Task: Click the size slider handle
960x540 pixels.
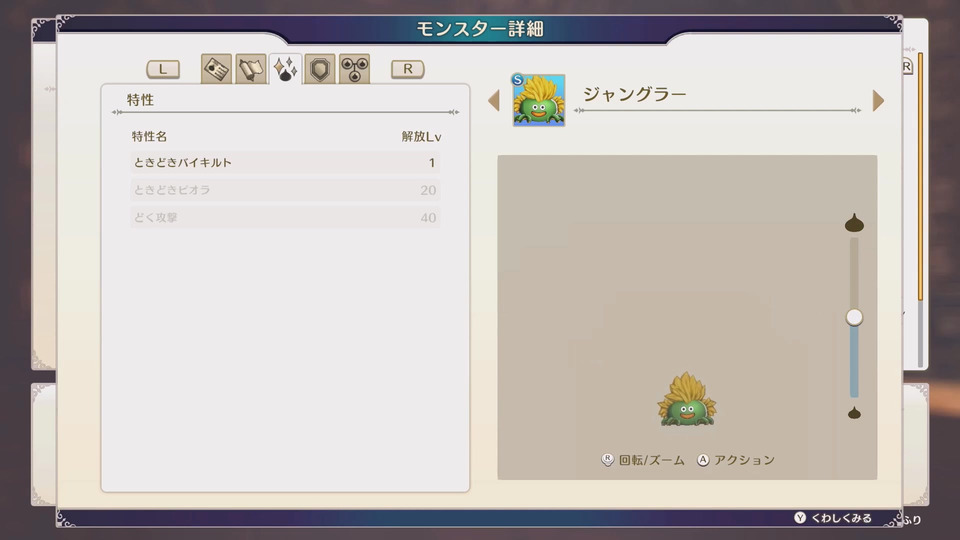Action: tap(854, 317)
